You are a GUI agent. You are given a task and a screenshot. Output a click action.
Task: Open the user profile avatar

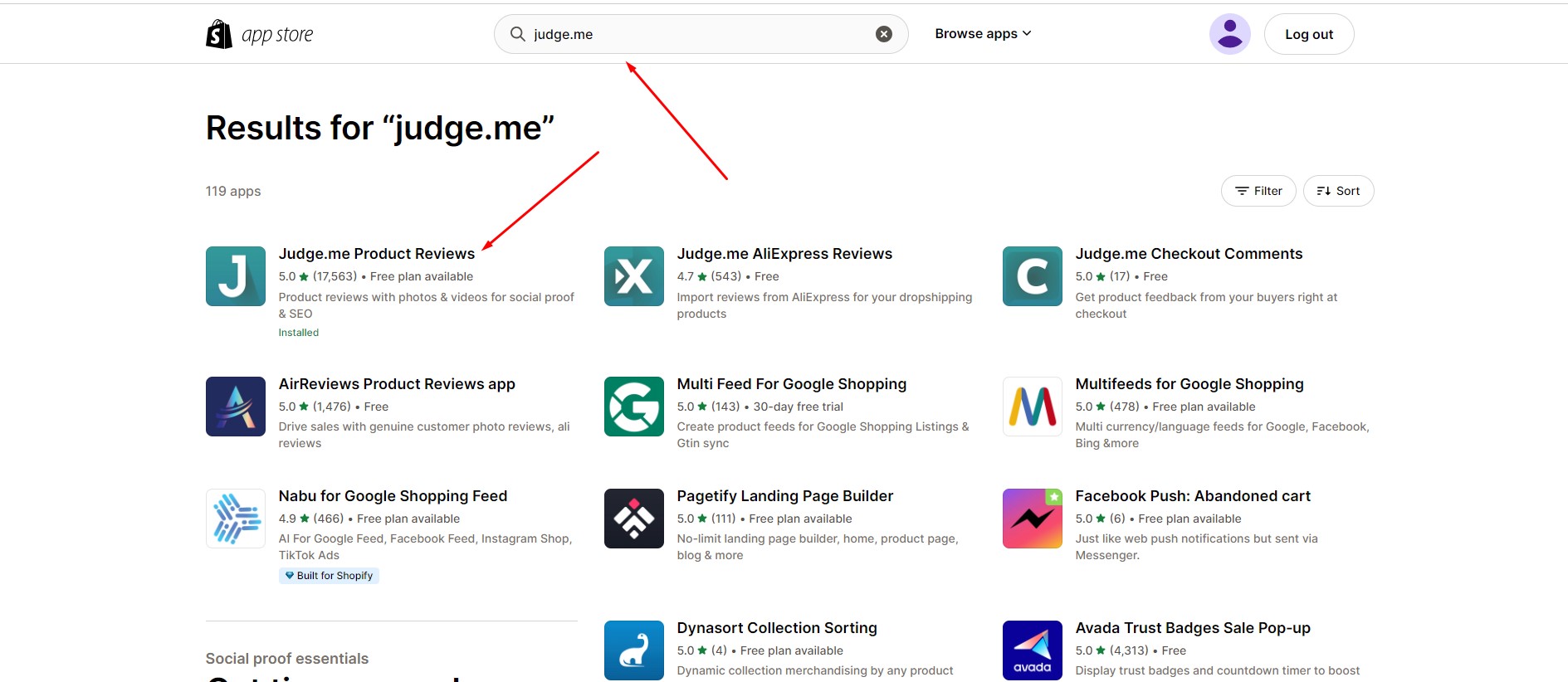1230,34
